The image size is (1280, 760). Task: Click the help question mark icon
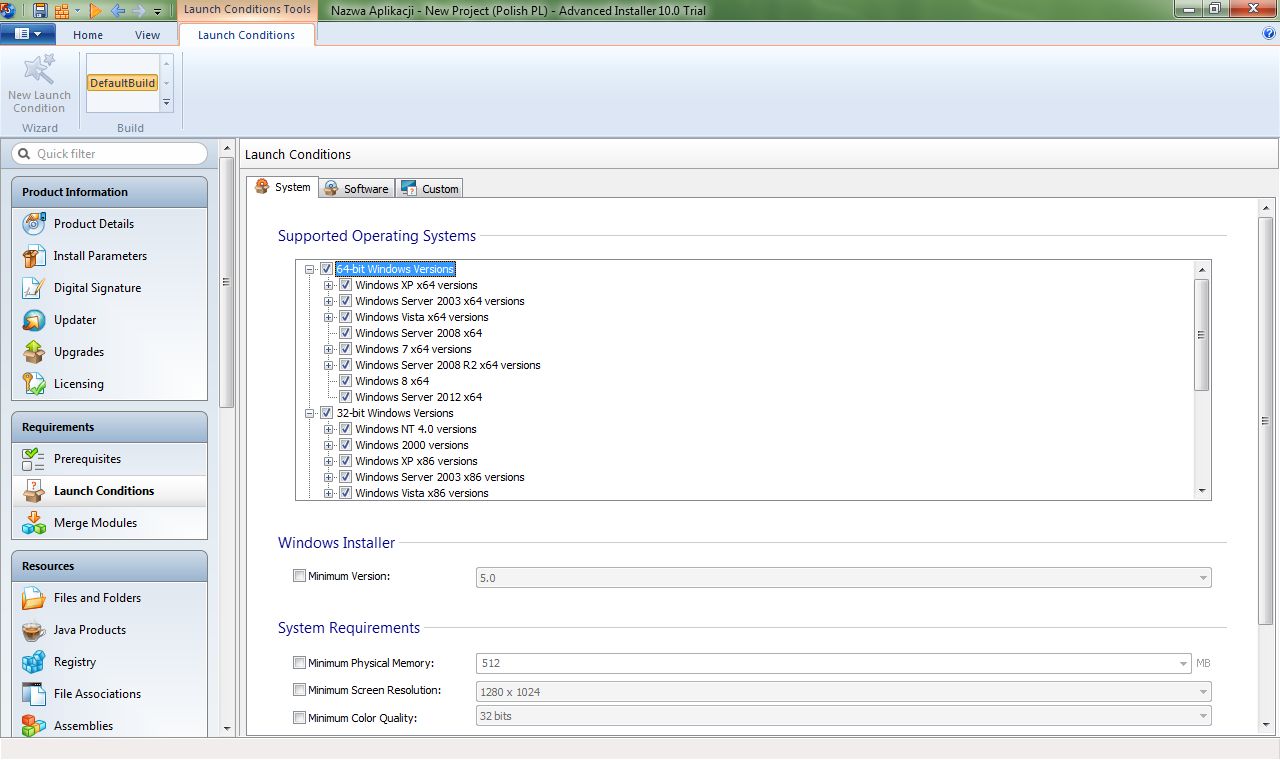pyautogui.click(x=1269, y=33)
